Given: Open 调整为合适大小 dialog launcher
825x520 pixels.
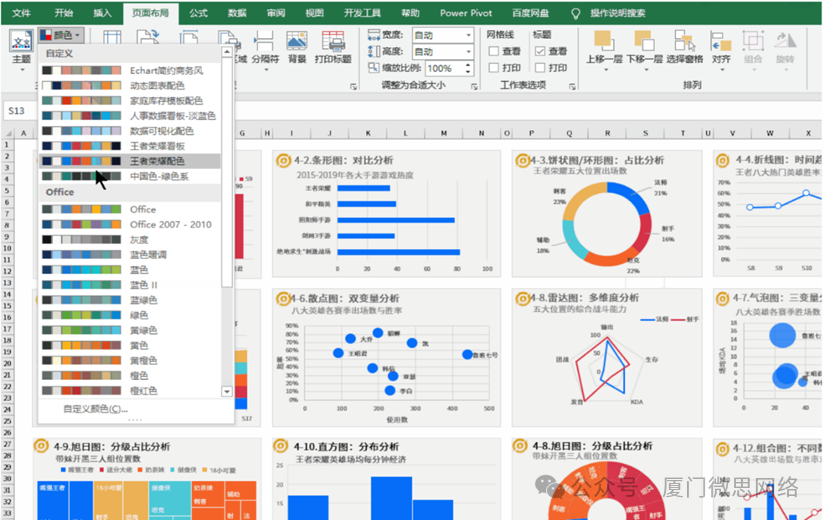Looking at the screenshot, I should tap(474, 86).
